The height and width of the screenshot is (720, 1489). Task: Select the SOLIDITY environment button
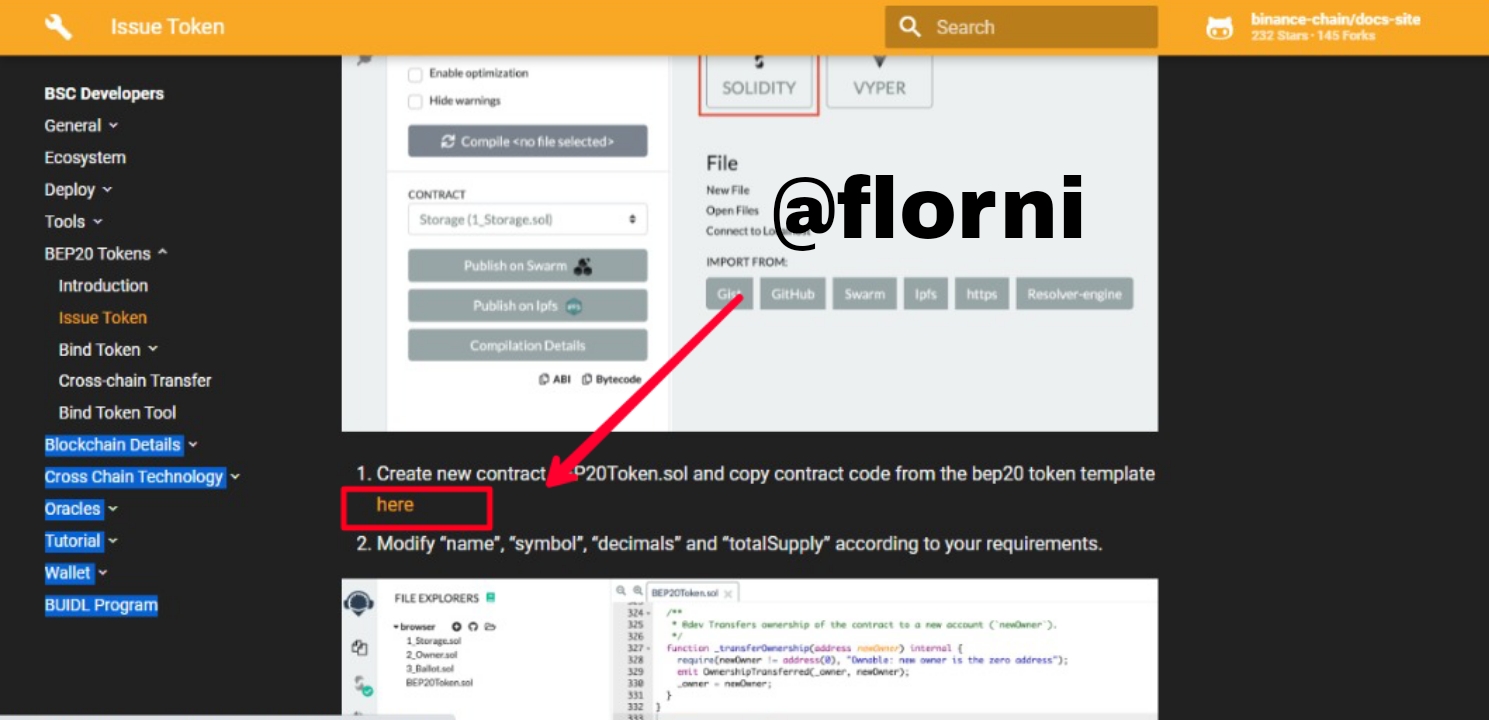(x=759, y=80)
